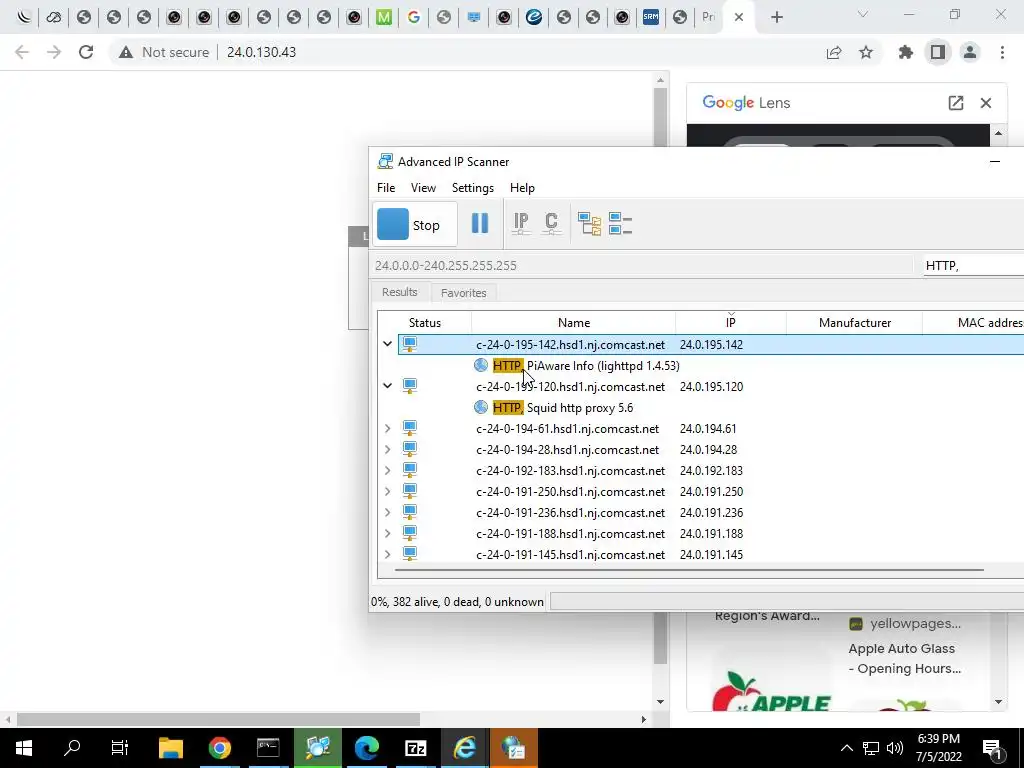The width and height of the screenshot is (1024, 768).
Task: Open File Explorer from the taskbar
Action: pos(171,748)
